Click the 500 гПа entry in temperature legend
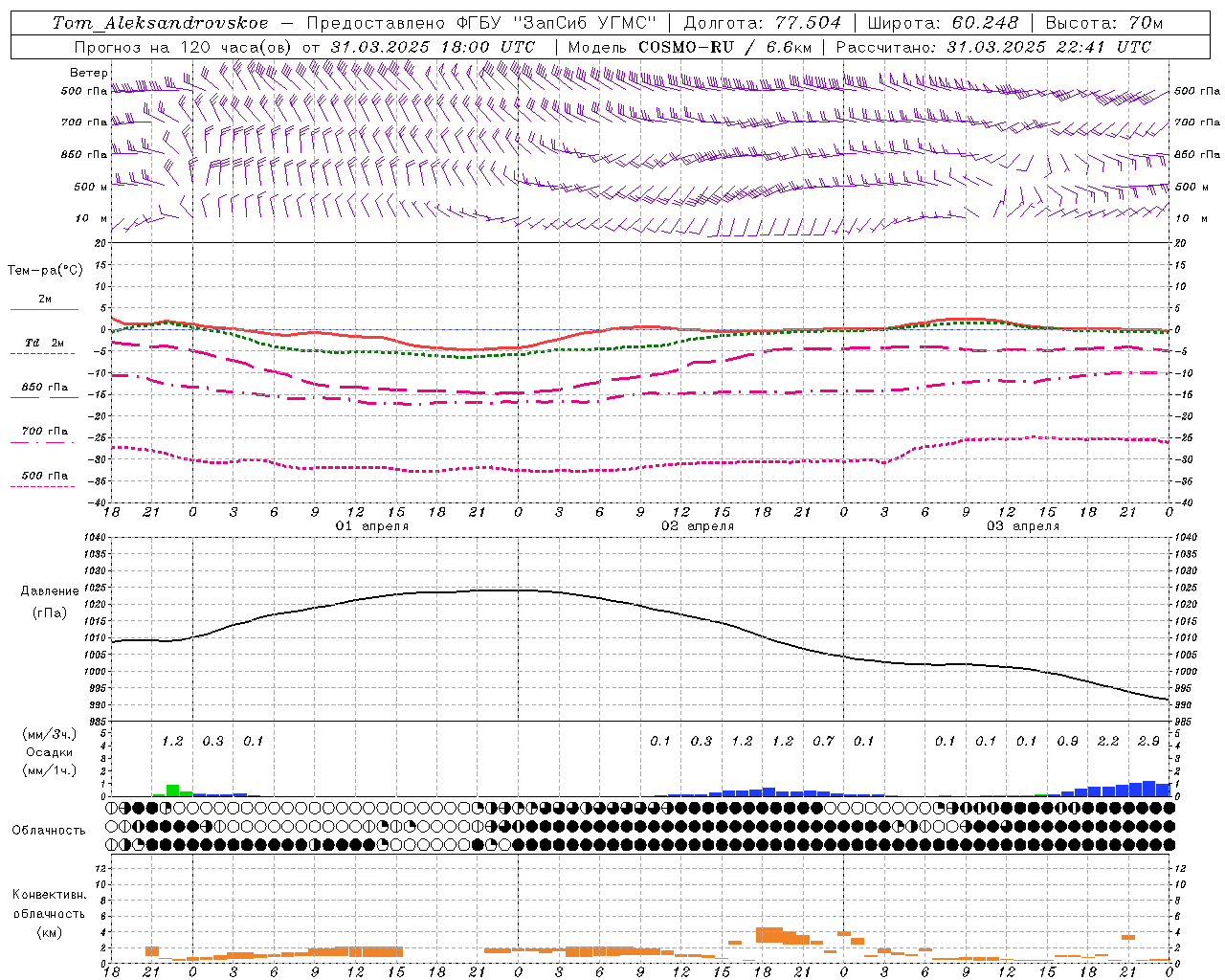This screenshot has height=980, width=1225. tap(44, 476)
